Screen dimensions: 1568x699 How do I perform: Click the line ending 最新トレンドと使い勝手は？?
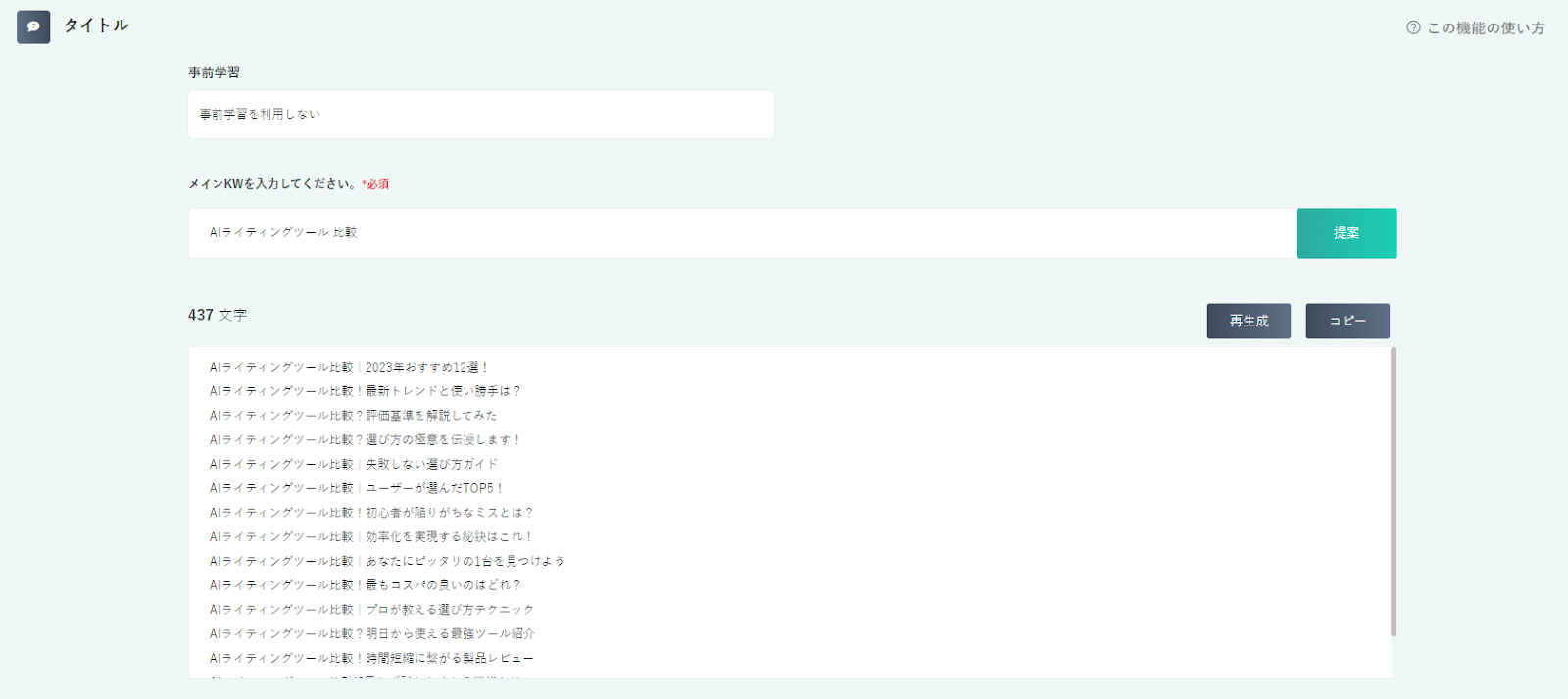pyautogui.click(x=366, y=391)
